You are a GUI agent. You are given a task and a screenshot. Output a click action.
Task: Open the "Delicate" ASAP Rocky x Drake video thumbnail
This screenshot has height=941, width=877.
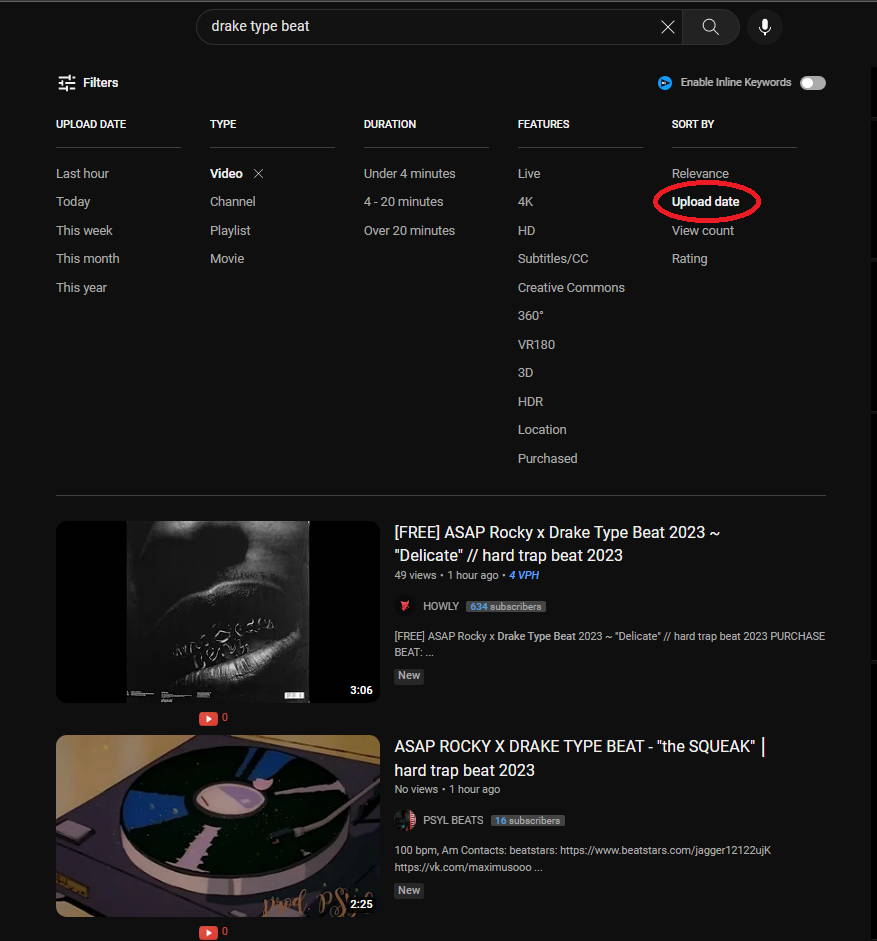pyautogui.click(x=218, y=612)
